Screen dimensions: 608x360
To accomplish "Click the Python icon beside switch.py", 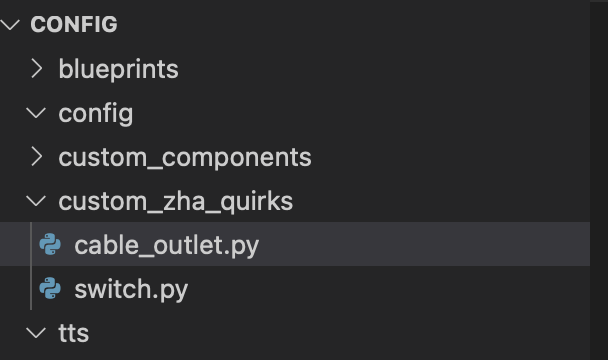I will pyautogui.click(x=50, y=288).
